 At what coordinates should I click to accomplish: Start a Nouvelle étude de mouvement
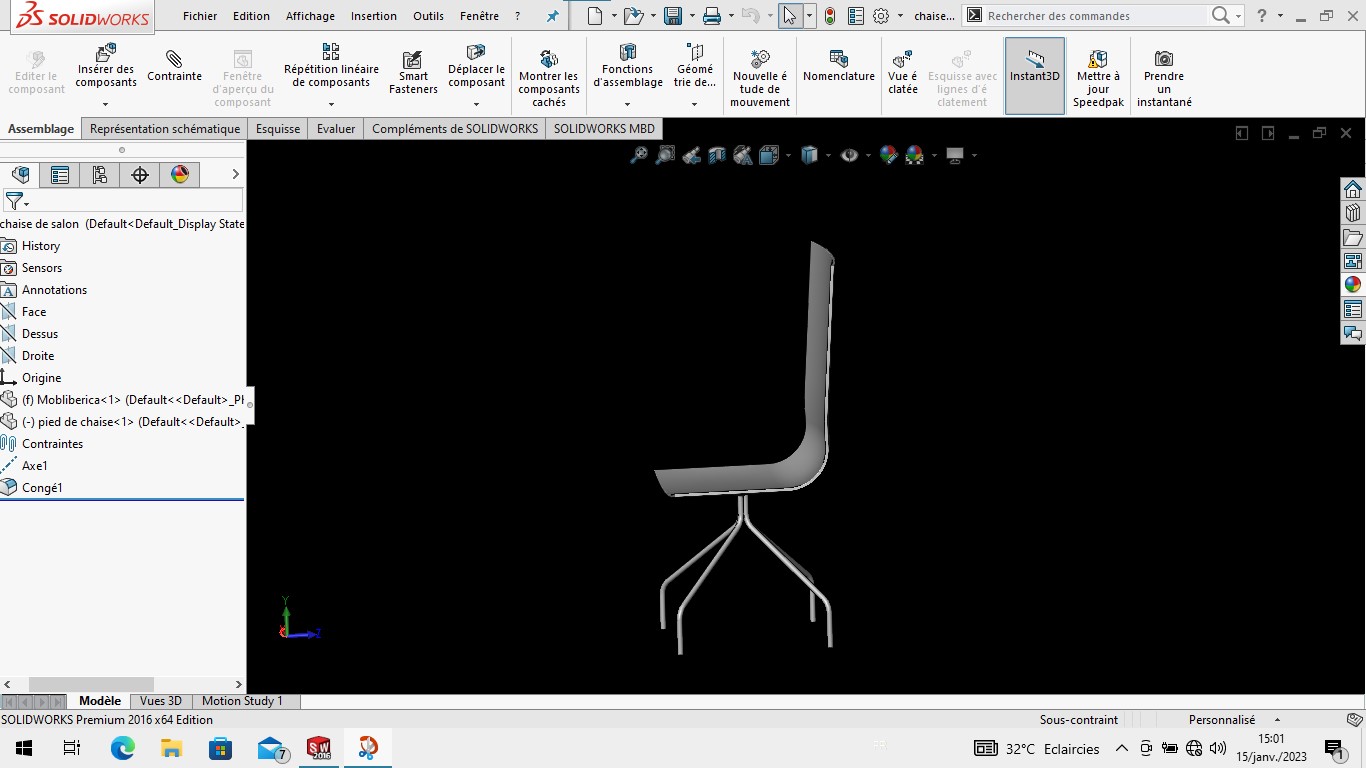pyautogui.click(x=760, y=80)
